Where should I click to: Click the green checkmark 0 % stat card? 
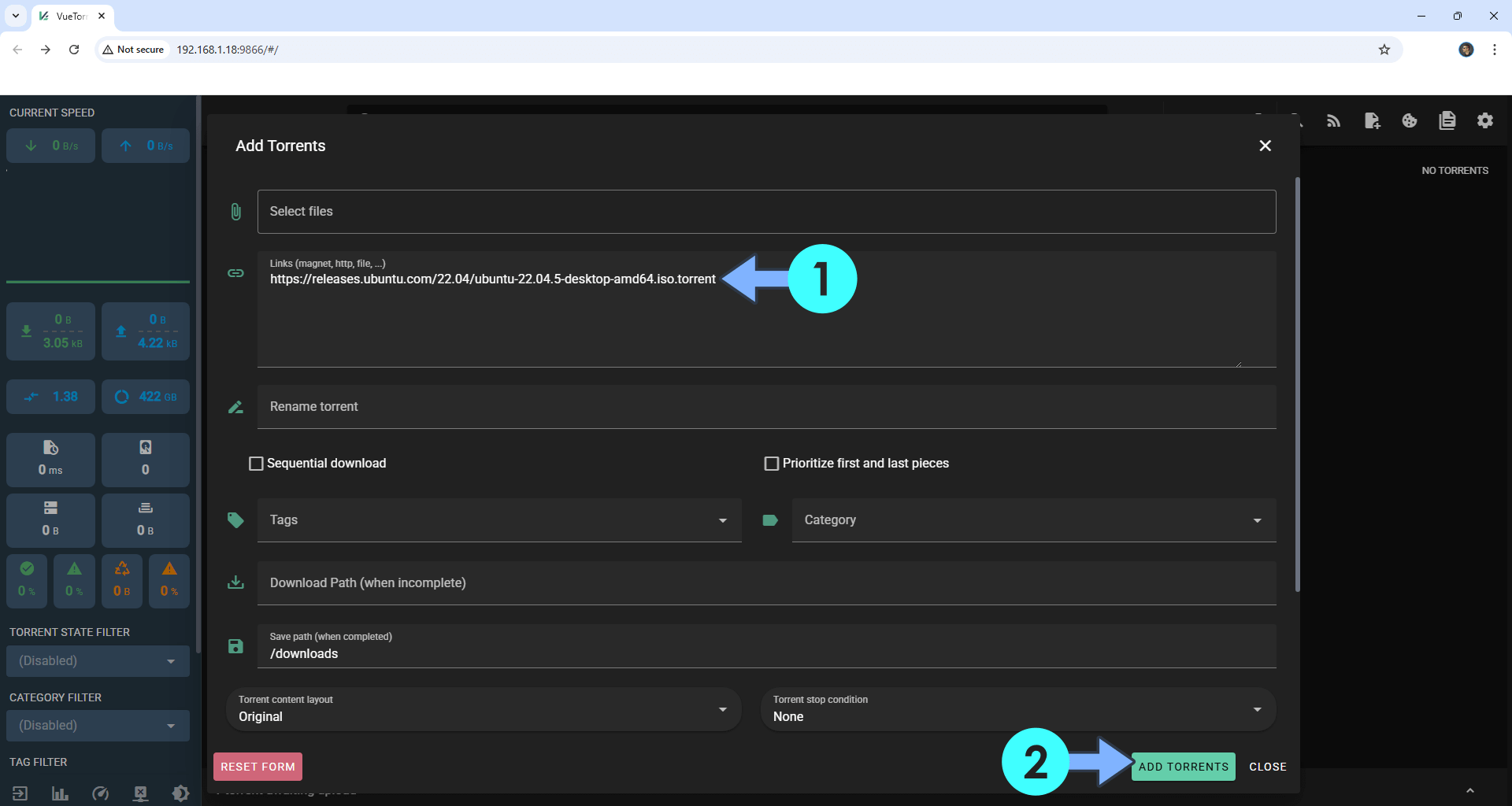click(27, 581)
